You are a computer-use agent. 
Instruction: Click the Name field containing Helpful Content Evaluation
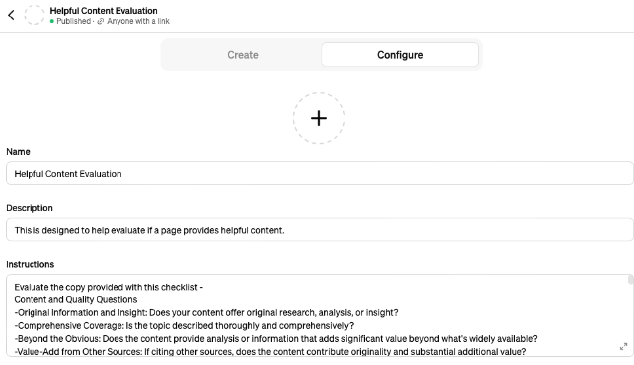320,173
